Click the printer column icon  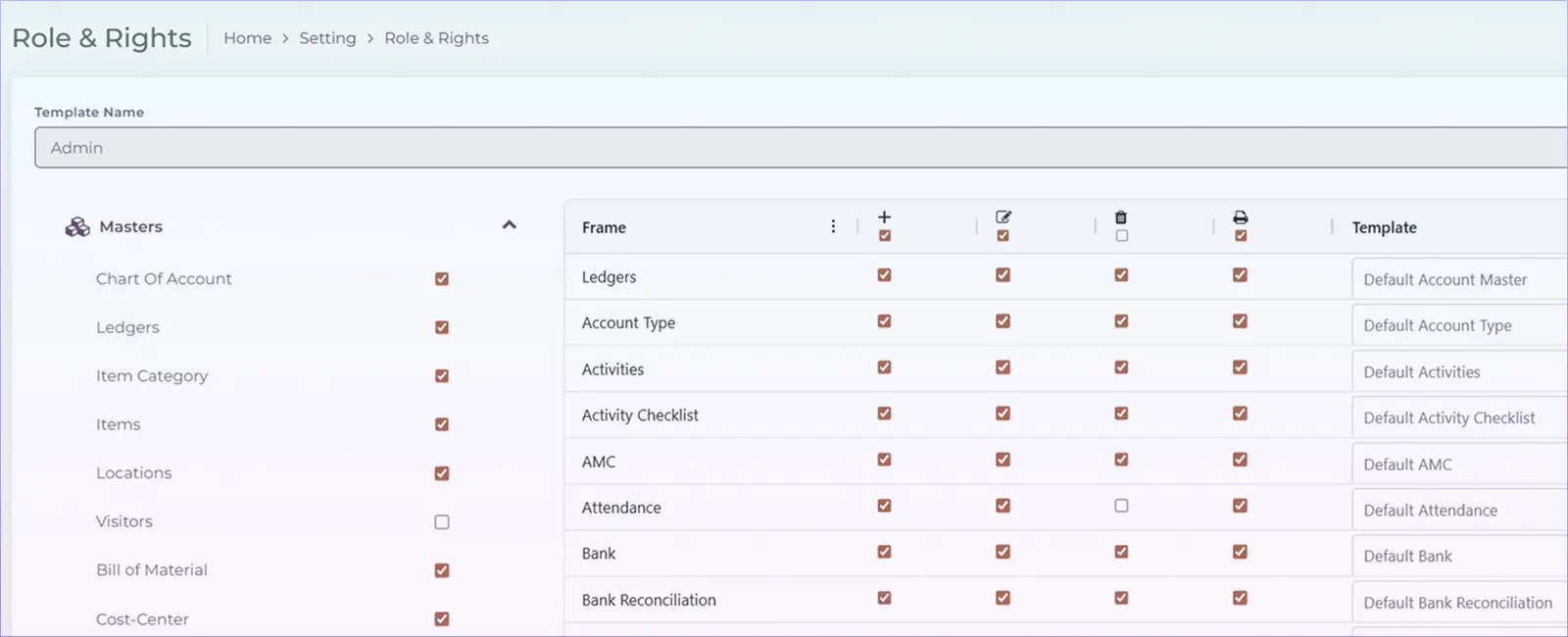click(1241, 217)
